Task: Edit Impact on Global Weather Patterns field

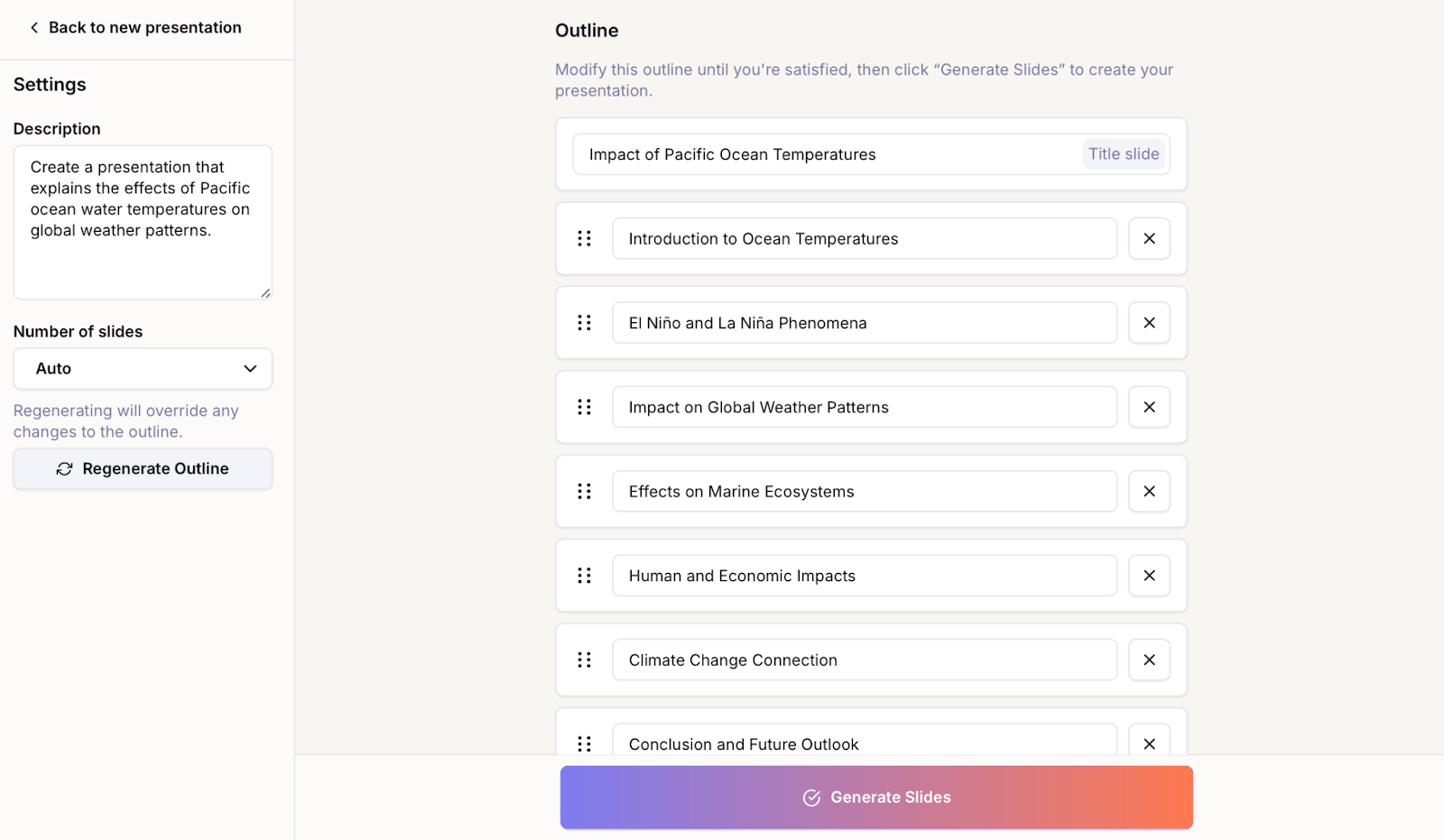Action: coord(865,407)
